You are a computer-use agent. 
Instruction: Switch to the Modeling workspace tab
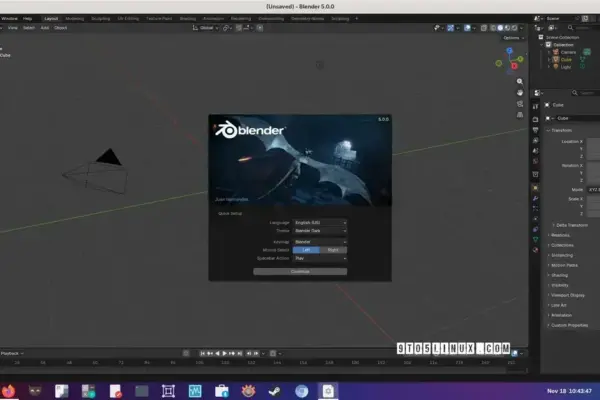coord(75,18)
